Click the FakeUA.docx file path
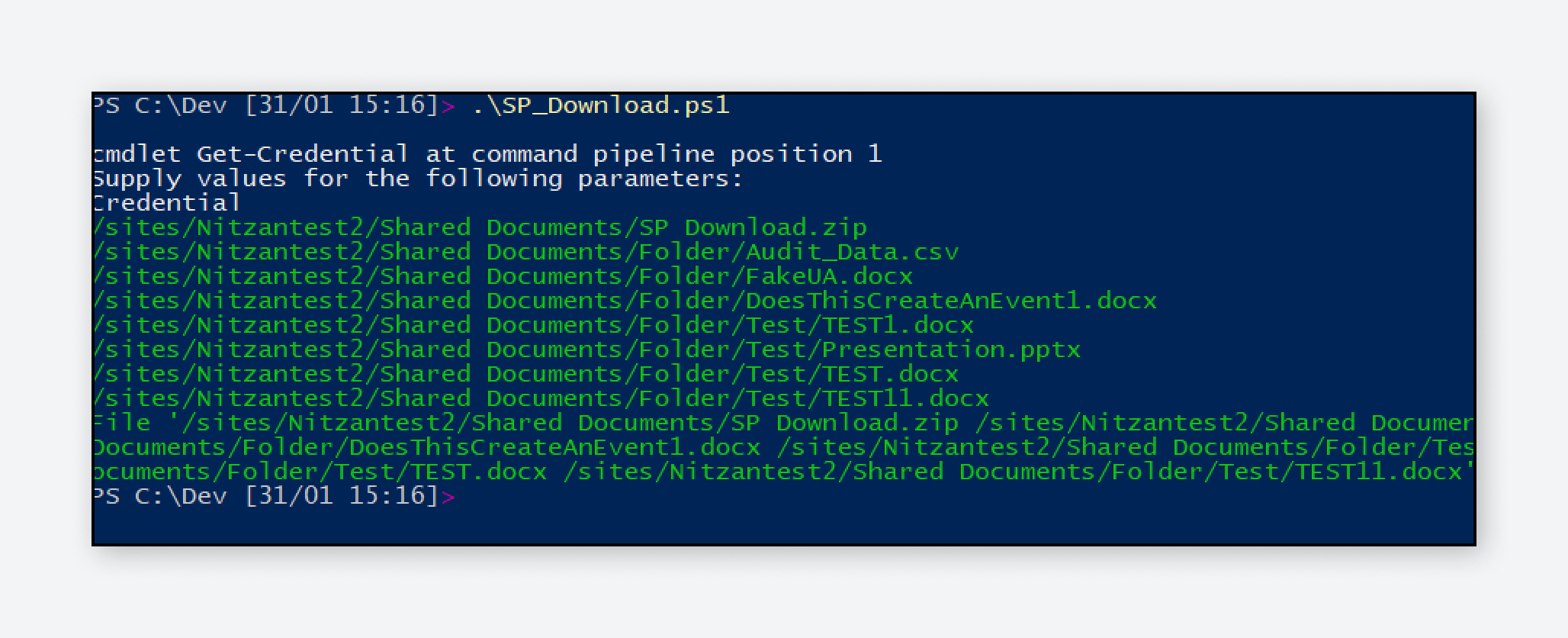1568x638 pixels. point(828,276)
